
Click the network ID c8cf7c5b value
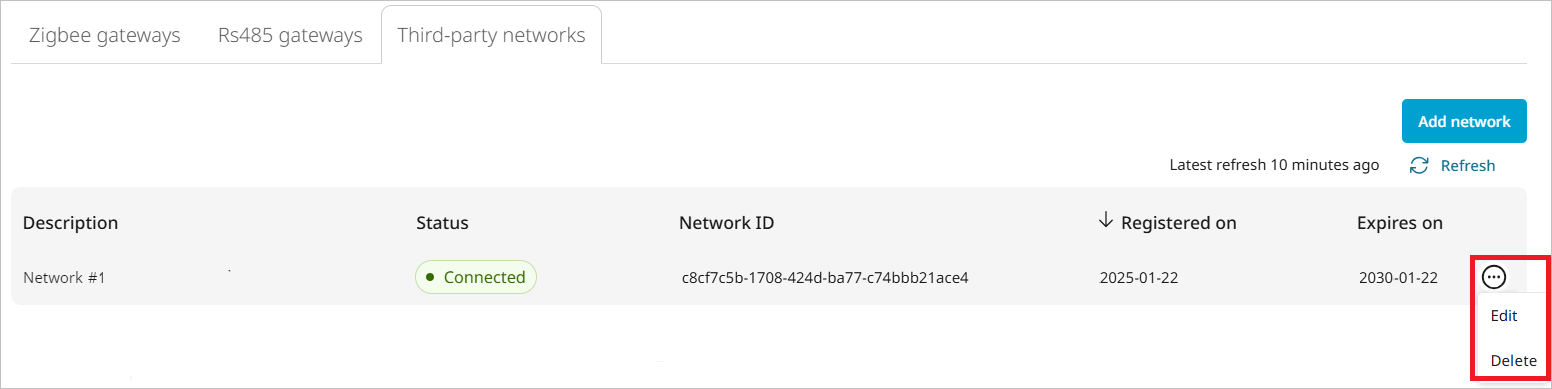click(x=825, y=277)
